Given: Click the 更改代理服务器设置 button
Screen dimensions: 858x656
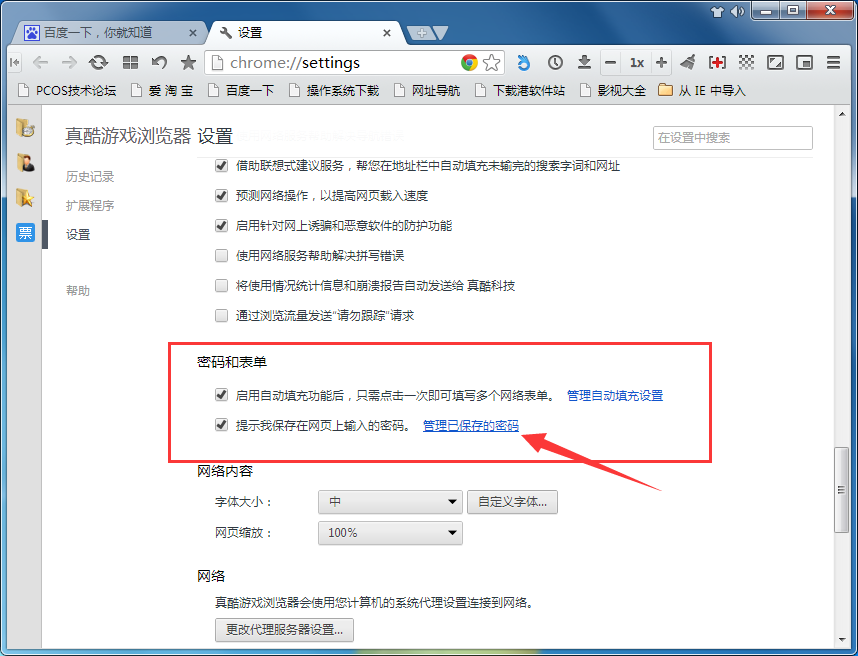Looking at the screenshot, I should 284,630.
